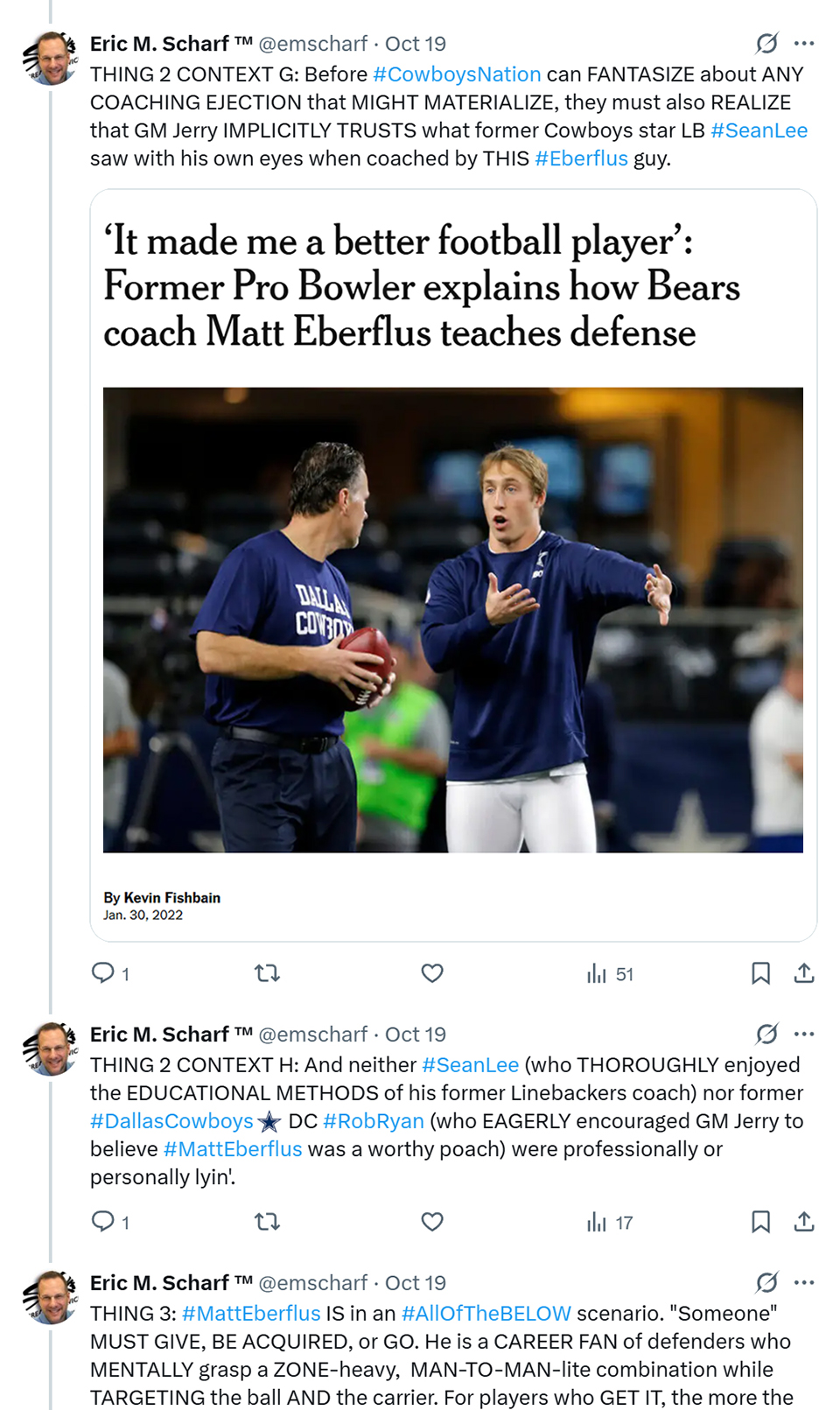Open Eric M. Scharf's avatar on first tweet

[50, 58]
